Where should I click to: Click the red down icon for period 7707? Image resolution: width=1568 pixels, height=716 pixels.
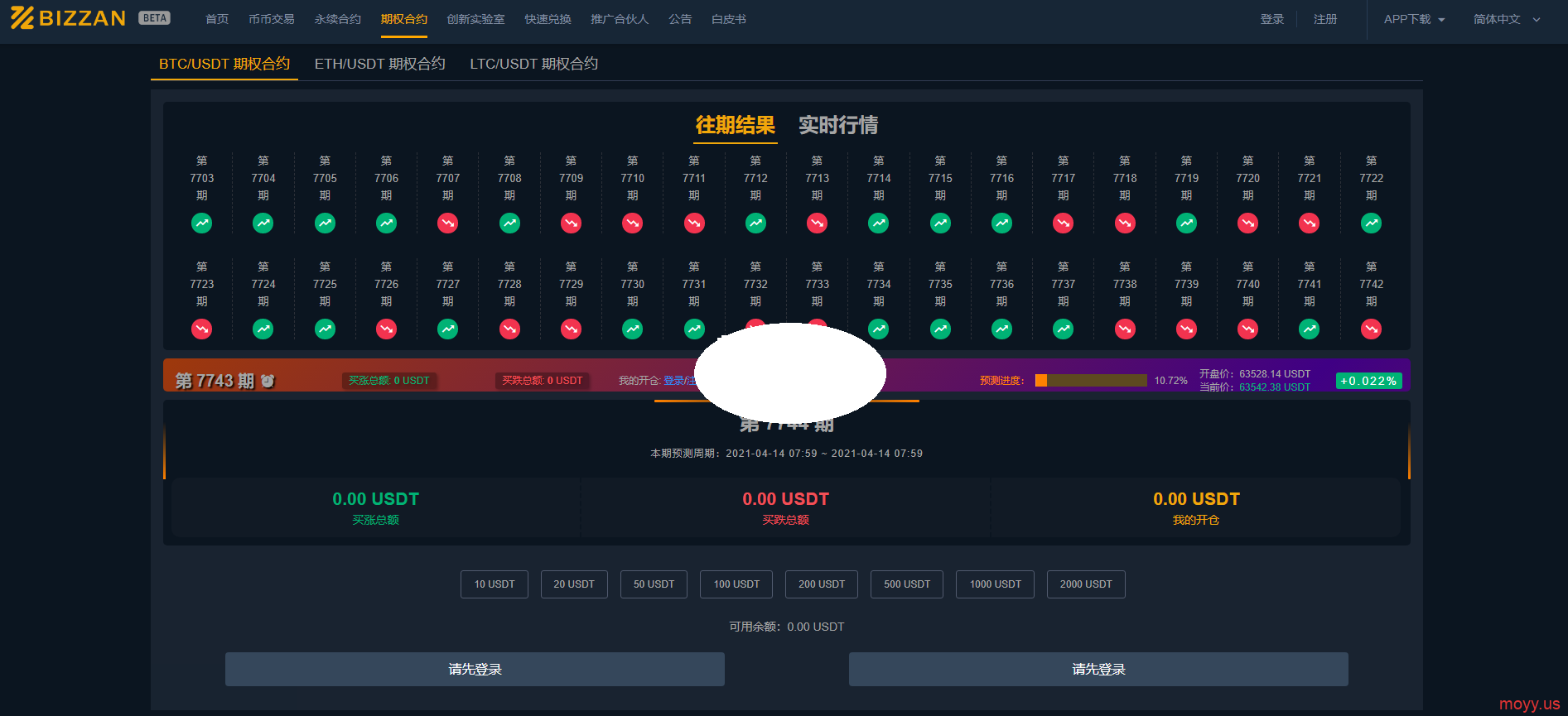point(447,223)
